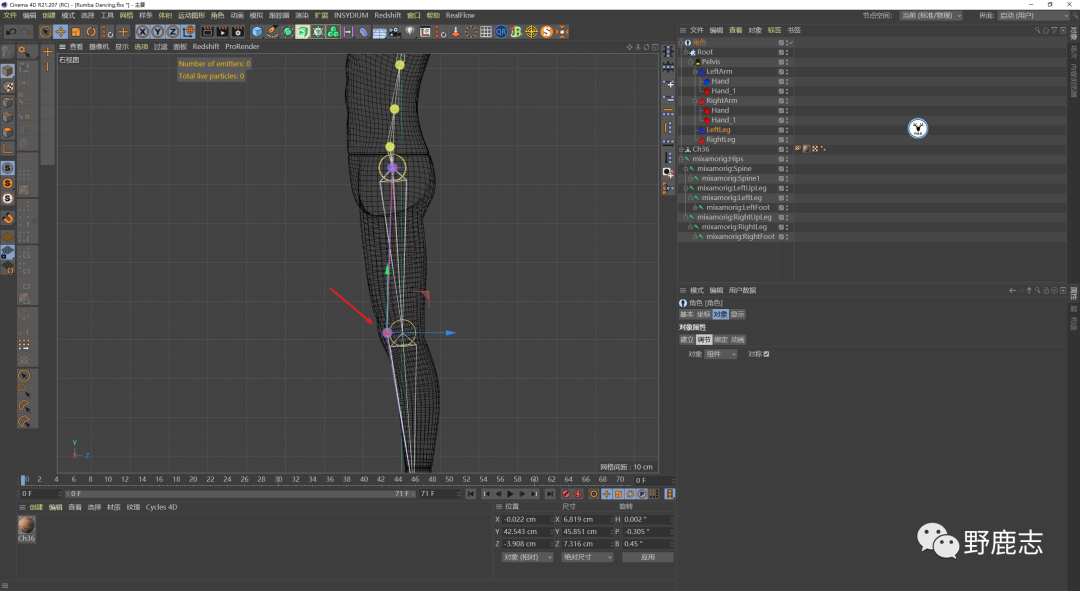
Task: Click the Record Active Objects button
Action: pyautogui.click(x=565, y=494)
